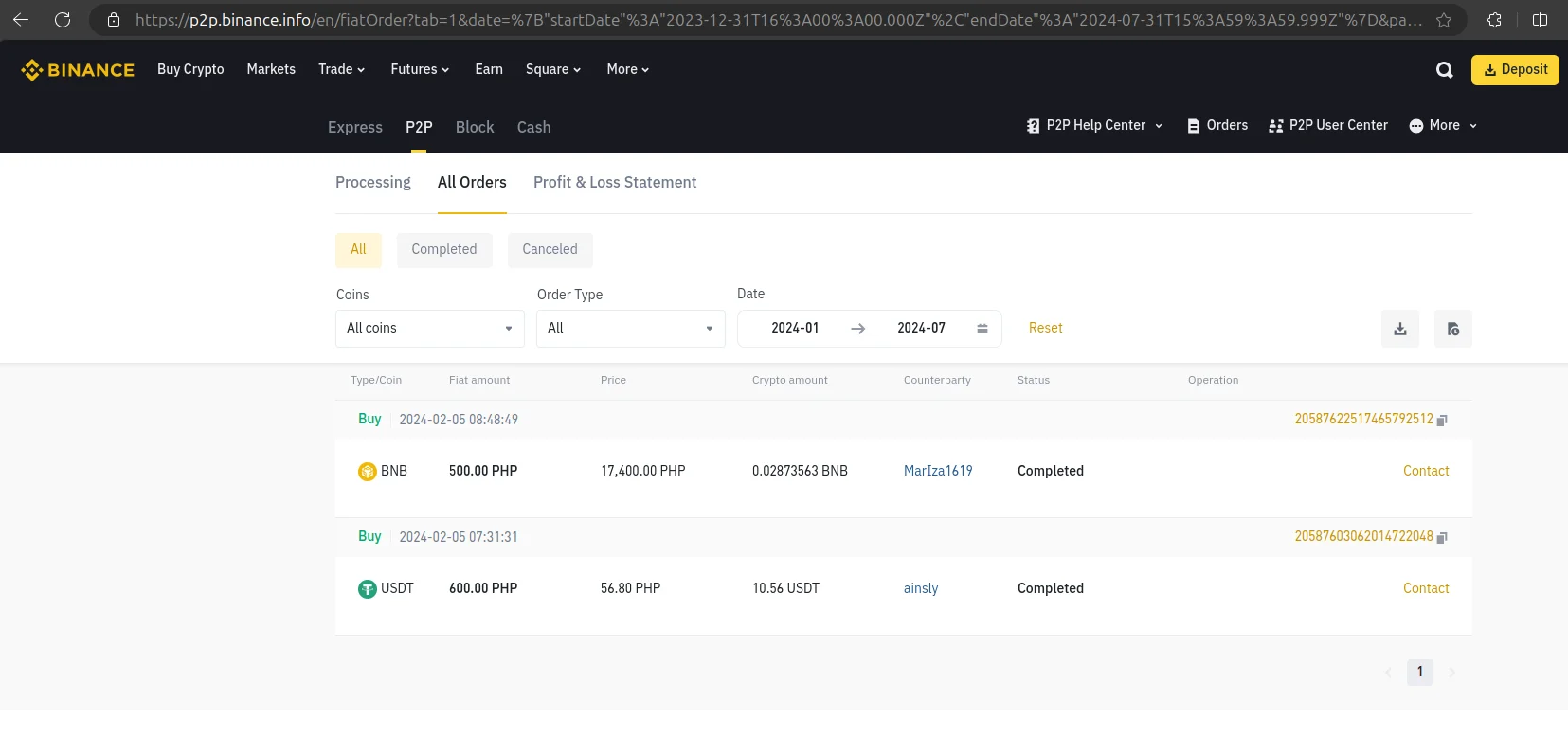Click the 500.00 PHP fiat amount
This screenshot has height=737, width=1568.
pos(483,471)
